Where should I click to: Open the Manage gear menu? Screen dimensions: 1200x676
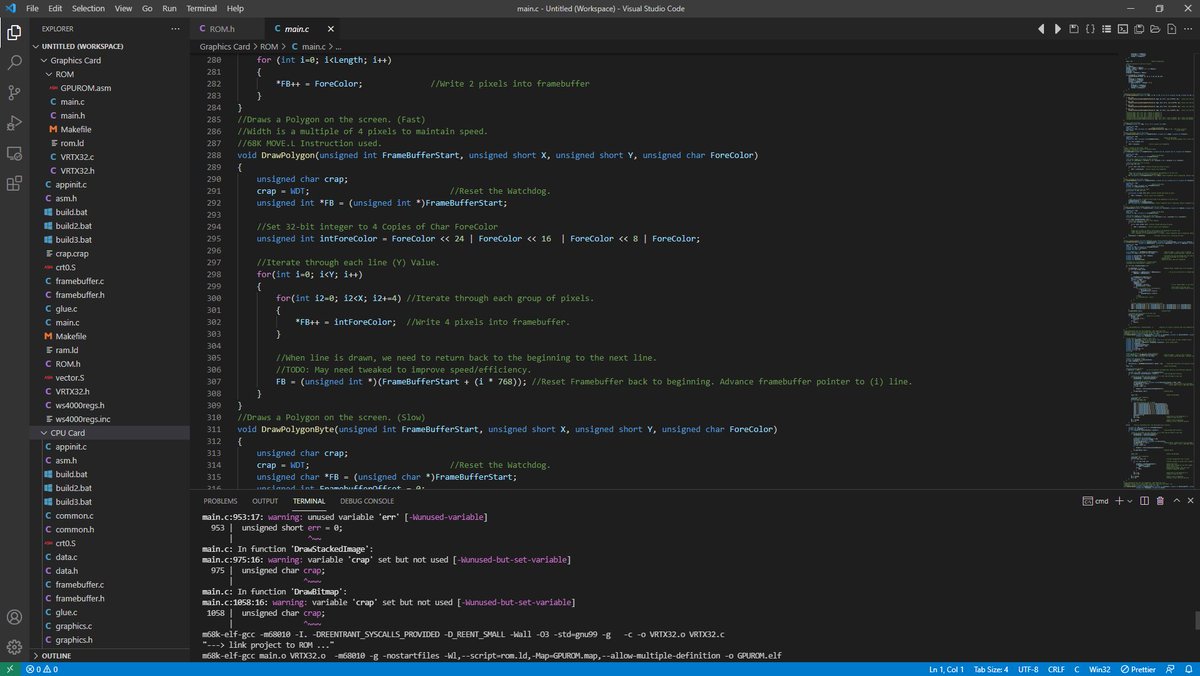tap(14, 647)
